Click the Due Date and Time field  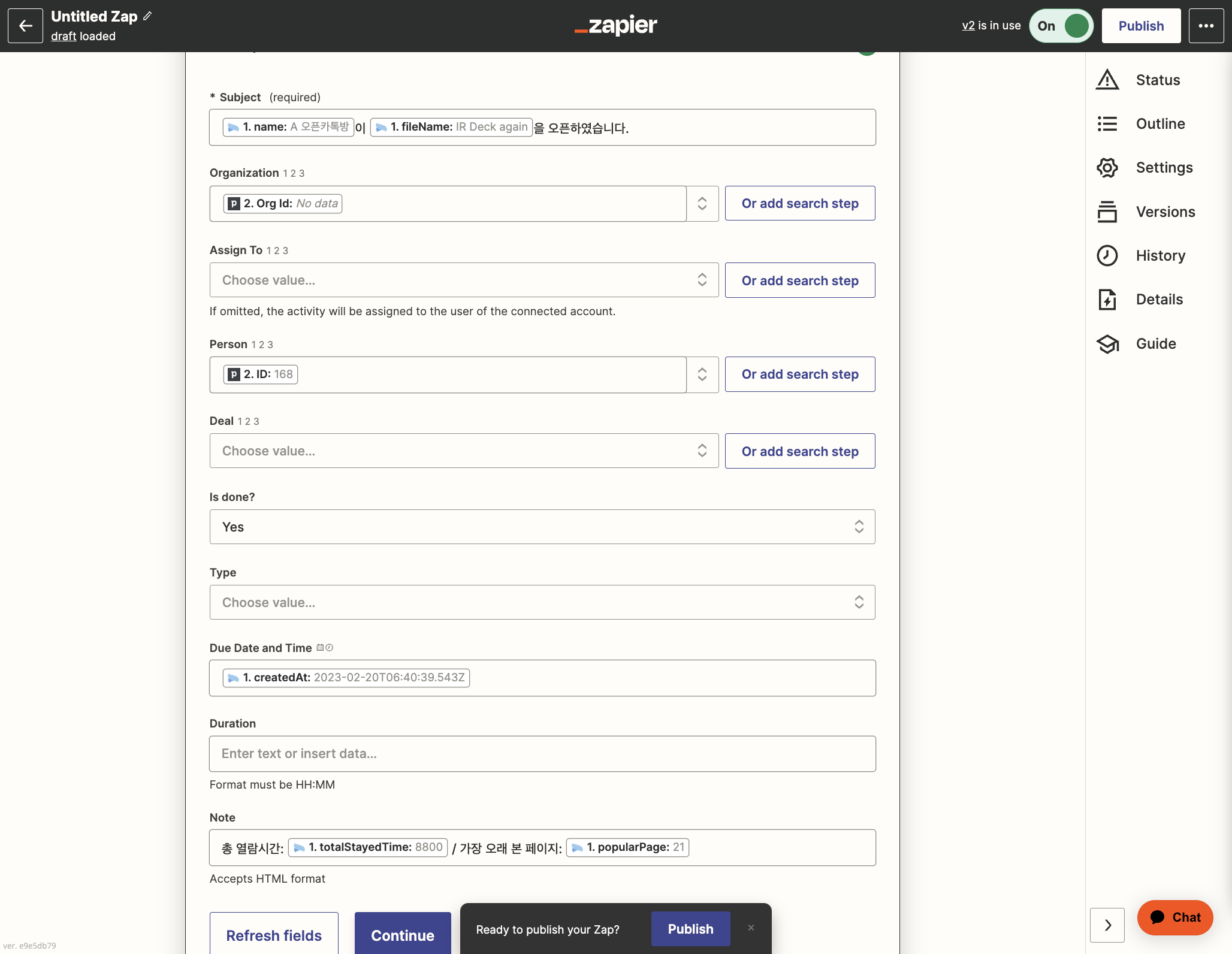point(542,678)
